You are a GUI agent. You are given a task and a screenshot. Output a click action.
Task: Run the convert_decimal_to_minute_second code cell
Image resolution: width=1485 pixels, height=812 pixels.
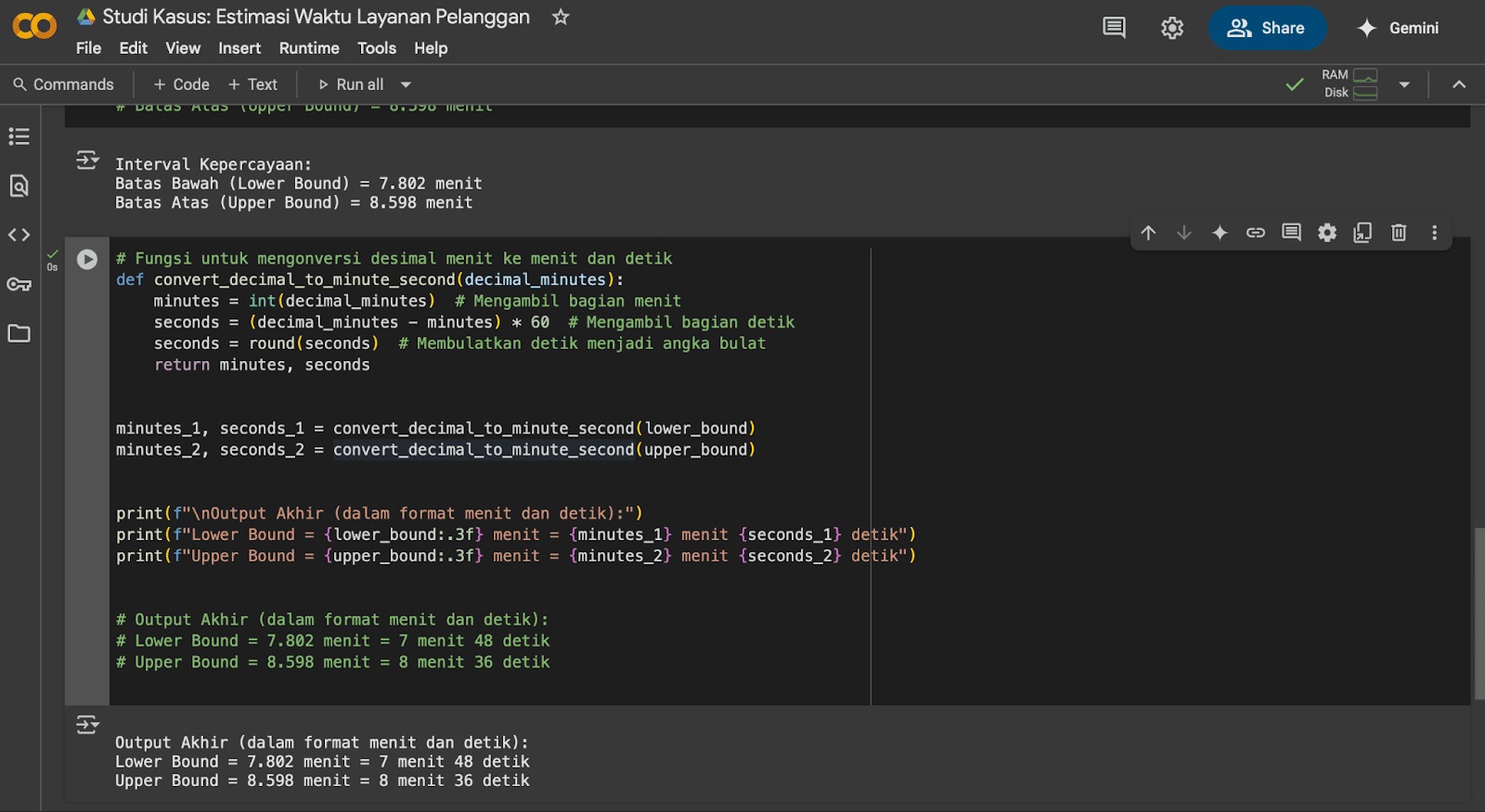(x=87, y=260)
